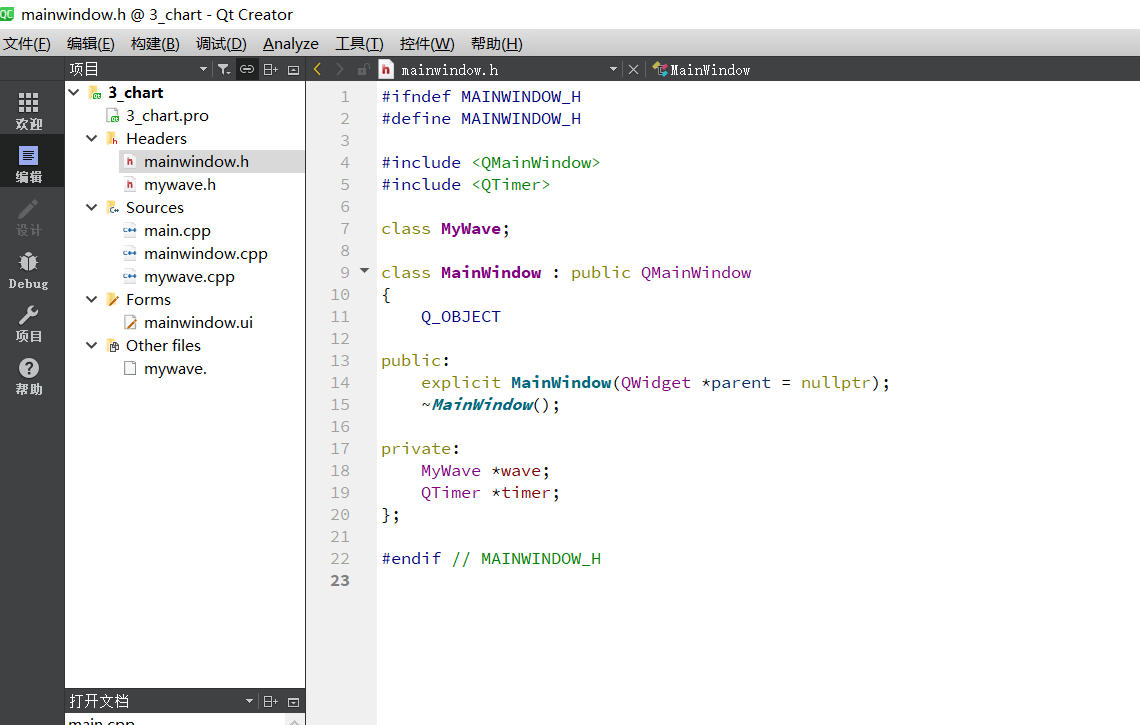Image resolution: width=1140 pixels, height=725 pixels.
Task: Click #endif directive on line 22
Action: pos(411,558)
